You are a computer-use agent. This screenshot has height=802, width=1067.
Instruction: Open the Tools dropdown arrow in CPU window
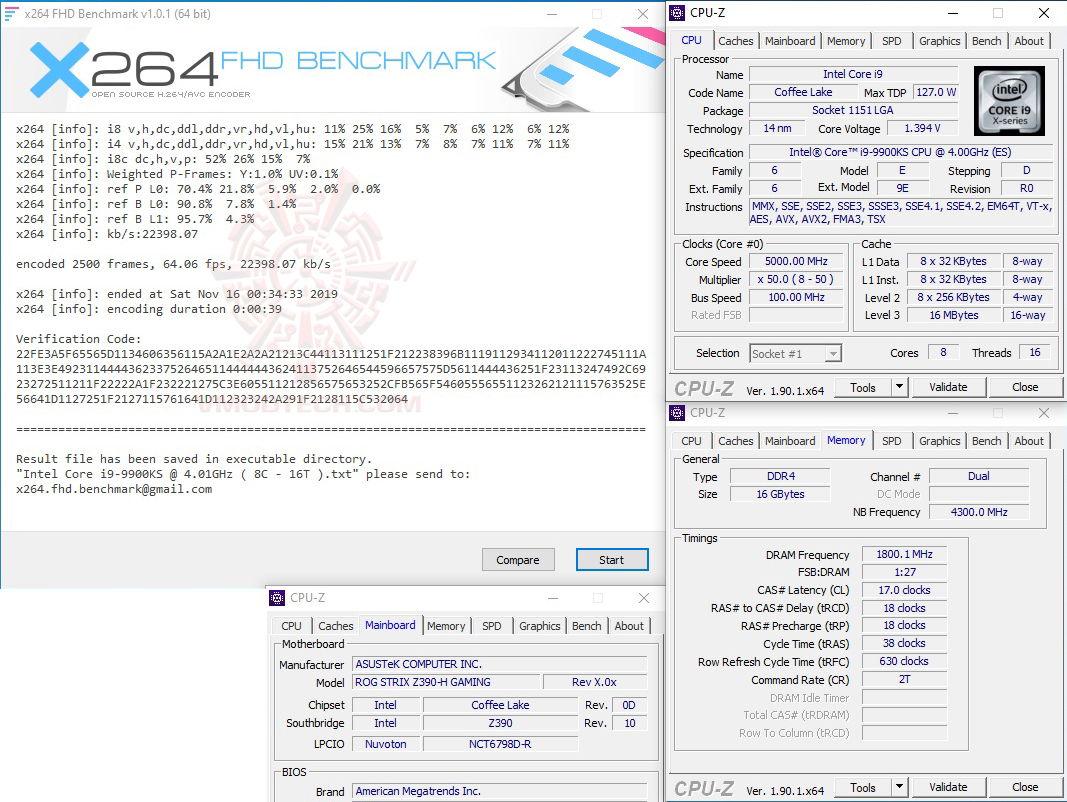pos(899,387)
